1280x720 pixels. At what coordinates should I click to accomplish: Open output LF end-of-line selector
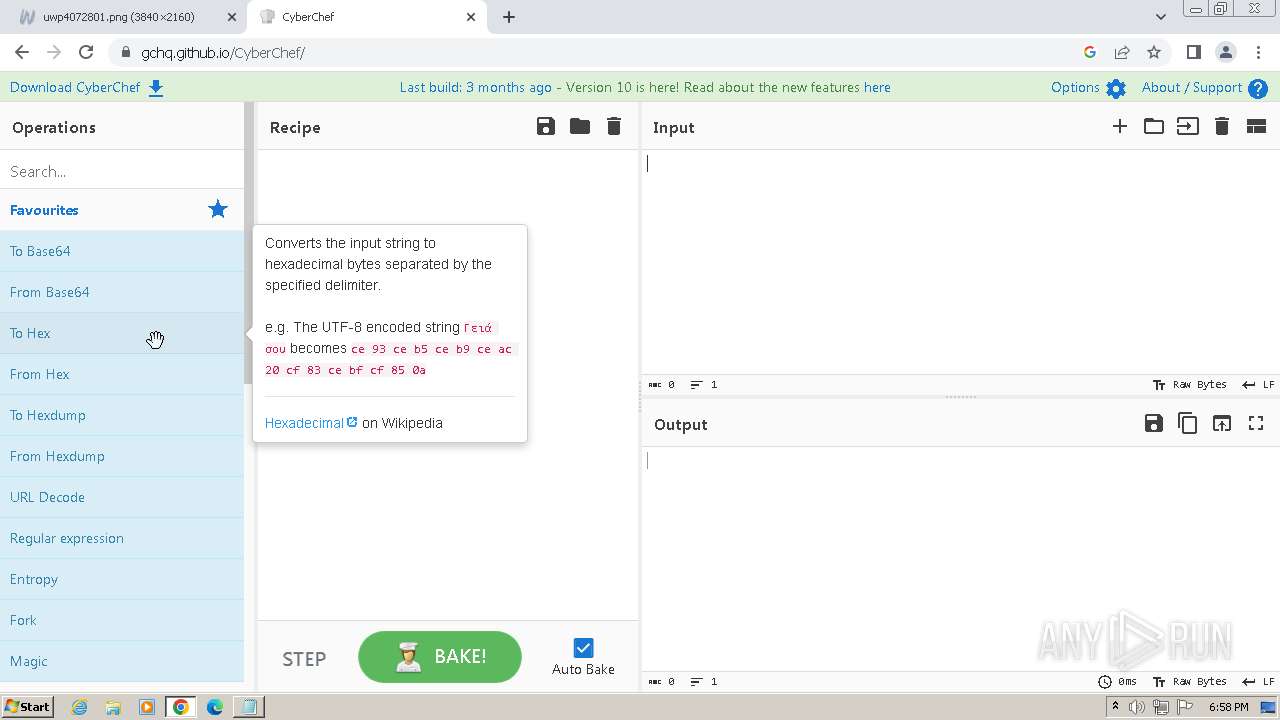(x=1259, y=682)
